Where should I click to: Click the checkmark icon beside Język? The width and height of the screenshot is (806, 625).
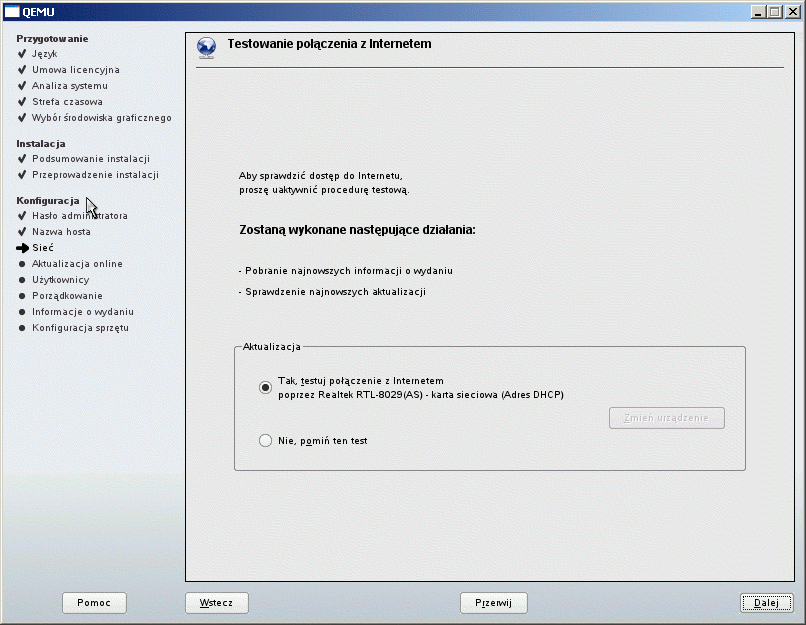pos(22,54)
